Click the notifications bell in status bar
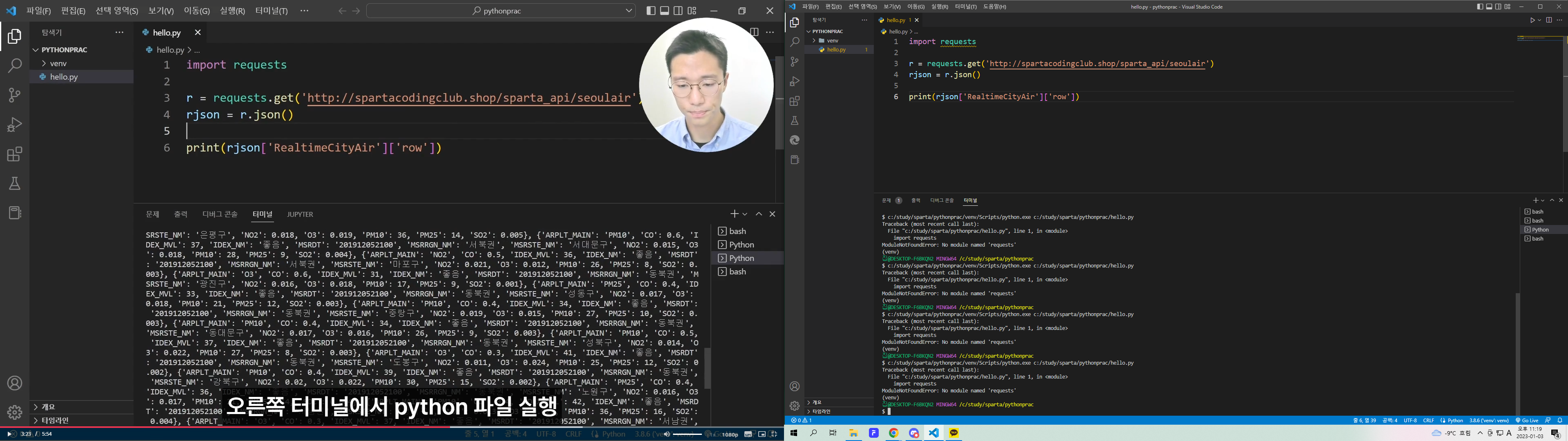This screenshot has width=1568, height=441. pyautogui.click(x=1560, y=420)
